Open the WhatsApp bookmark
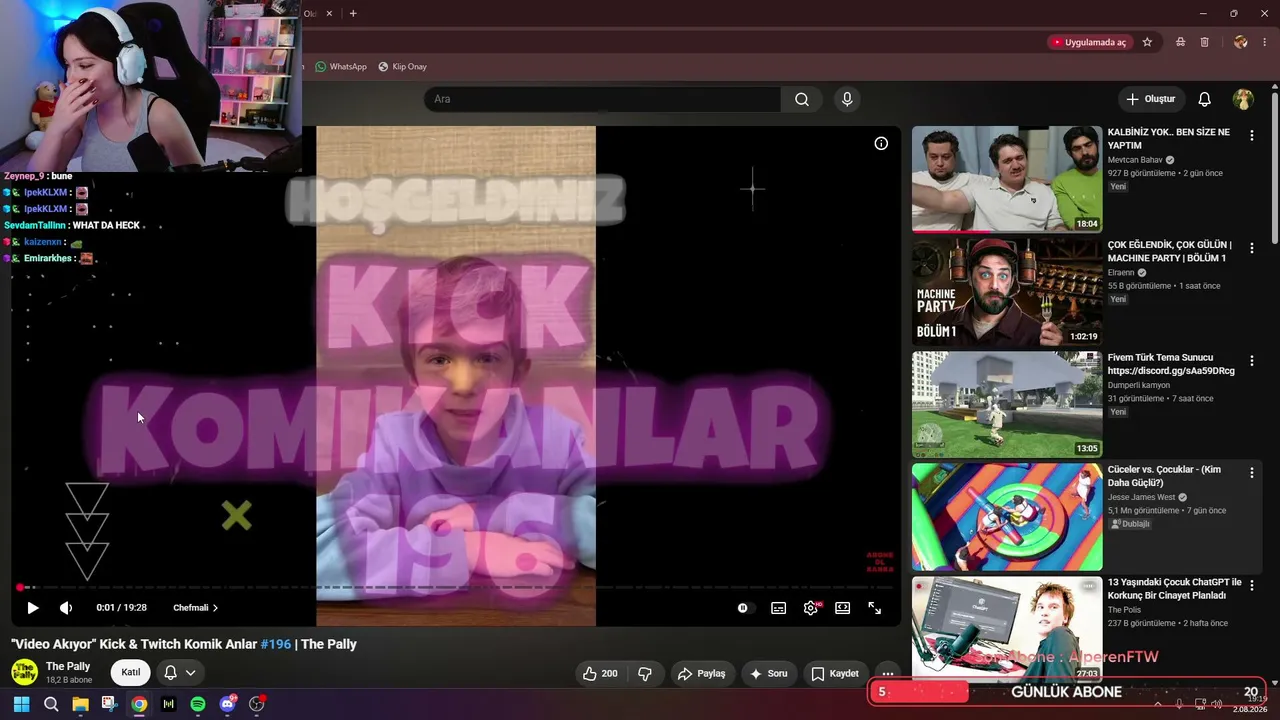The image size is (1280, 720). click(341, 67)
